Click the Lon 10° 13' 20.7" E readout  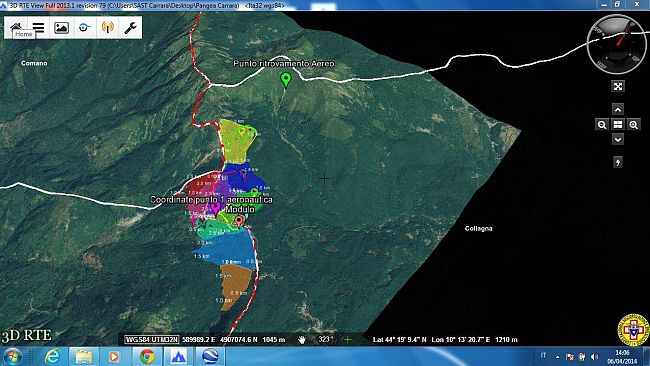click(x=461, y=339)
